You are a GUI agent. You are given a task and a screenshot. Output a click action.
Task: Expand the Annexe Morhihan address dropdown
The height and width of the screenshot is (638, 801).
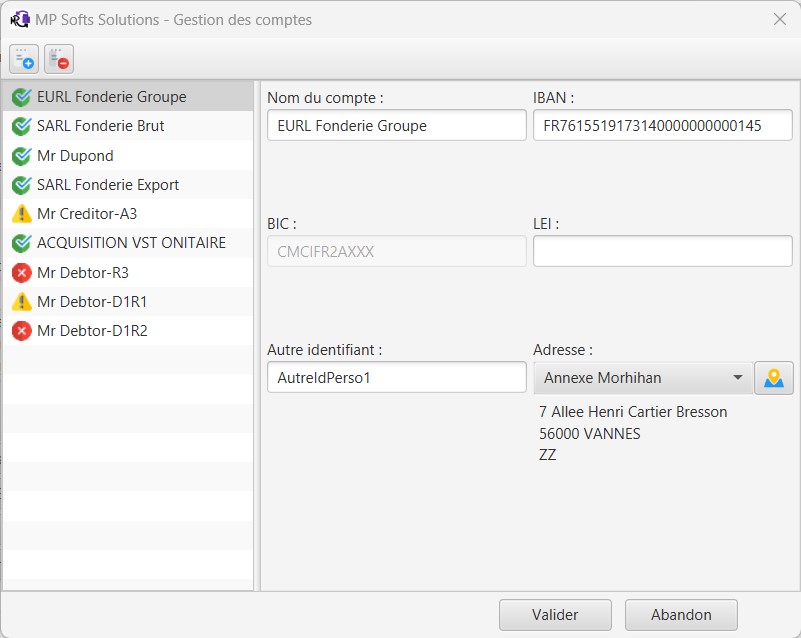pyautogui.click(x=643, y=378)
